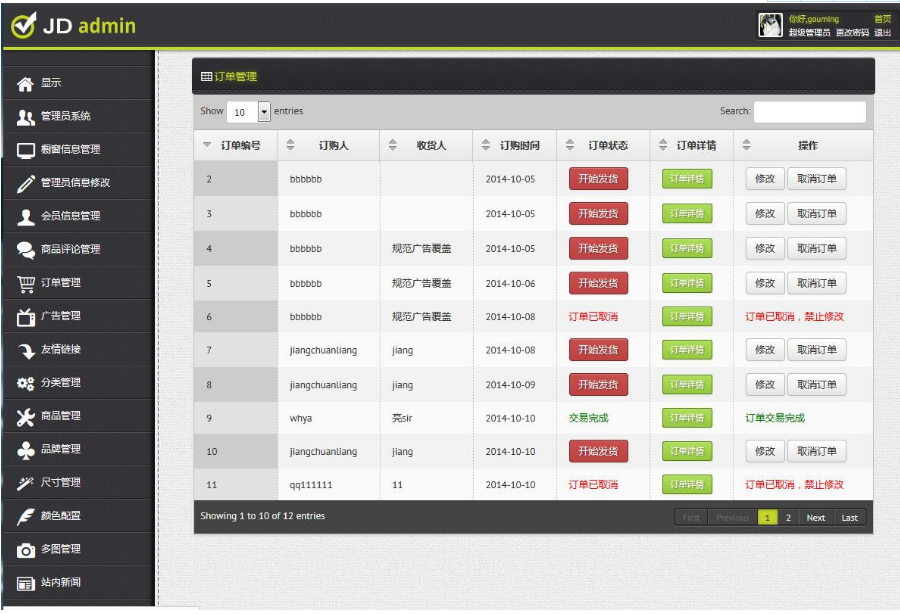This screenshot has width=900, height=614.
Task: Click 取消订单 for order 7
Action: 816,349
